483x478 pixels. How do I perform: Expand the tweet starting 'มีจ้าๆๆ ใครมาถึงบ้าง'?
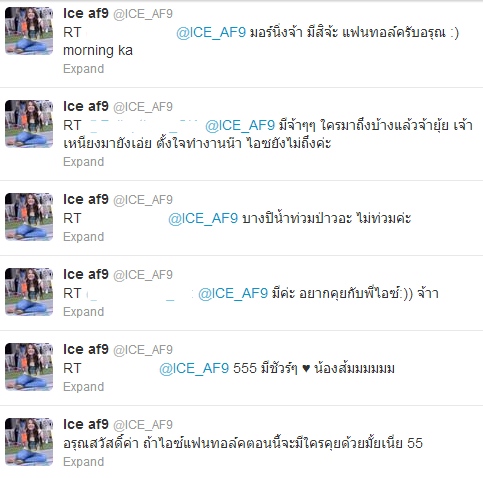pyautogui.click(x=84, y=162)
